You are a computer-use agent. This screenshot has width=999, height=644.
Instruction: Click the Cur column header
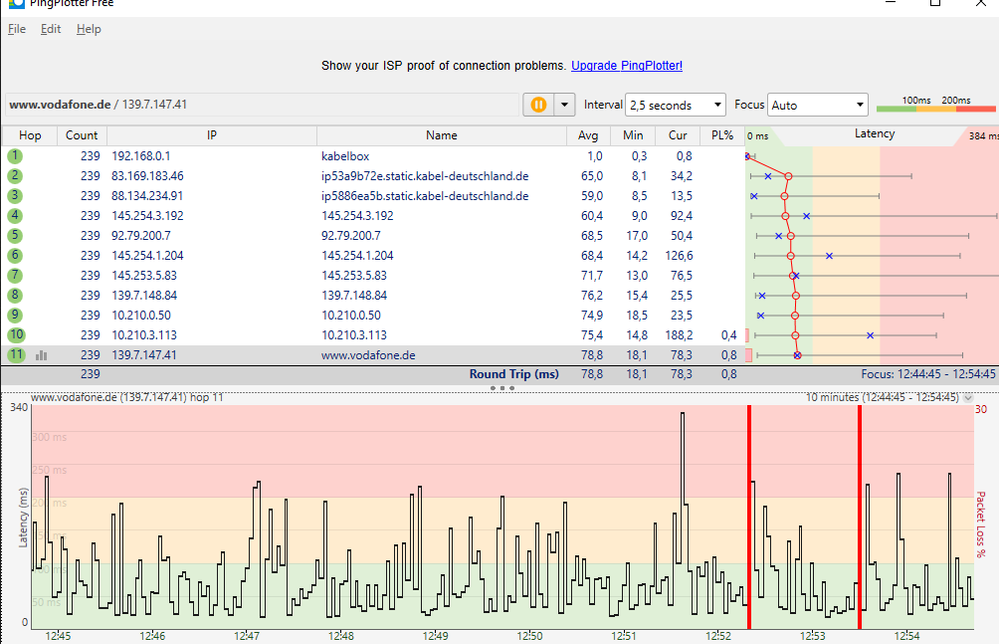tap(678, 136)
